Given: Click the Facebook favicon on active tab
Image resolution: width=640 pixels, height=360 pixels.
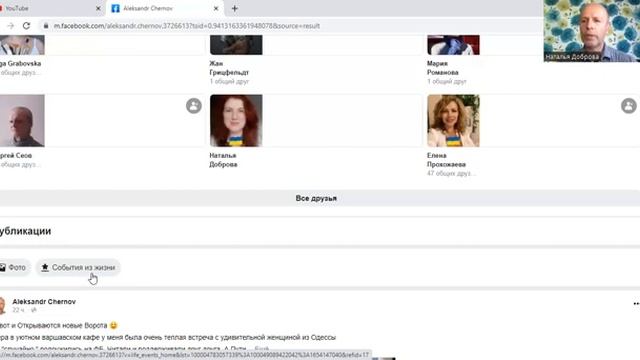Looking at the screenshot, I should (x=116, y=9).
